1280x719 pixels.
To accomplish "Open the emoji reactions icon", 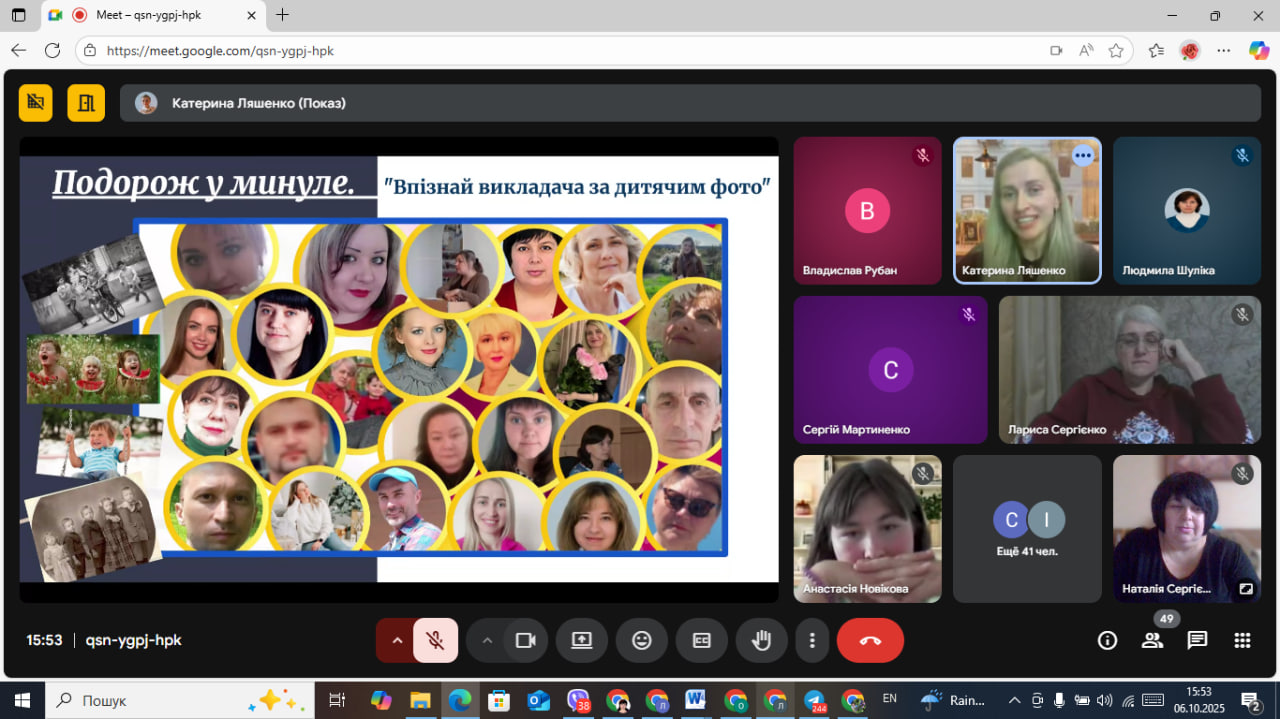I will (642, 640).
